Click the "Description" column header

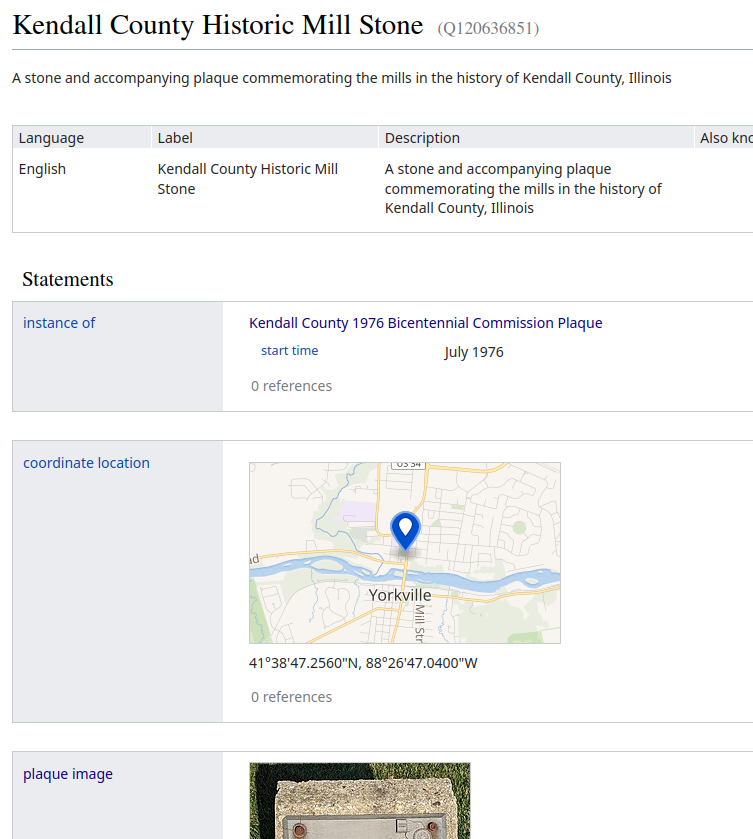pyautogui.click(x=422, y=138)
